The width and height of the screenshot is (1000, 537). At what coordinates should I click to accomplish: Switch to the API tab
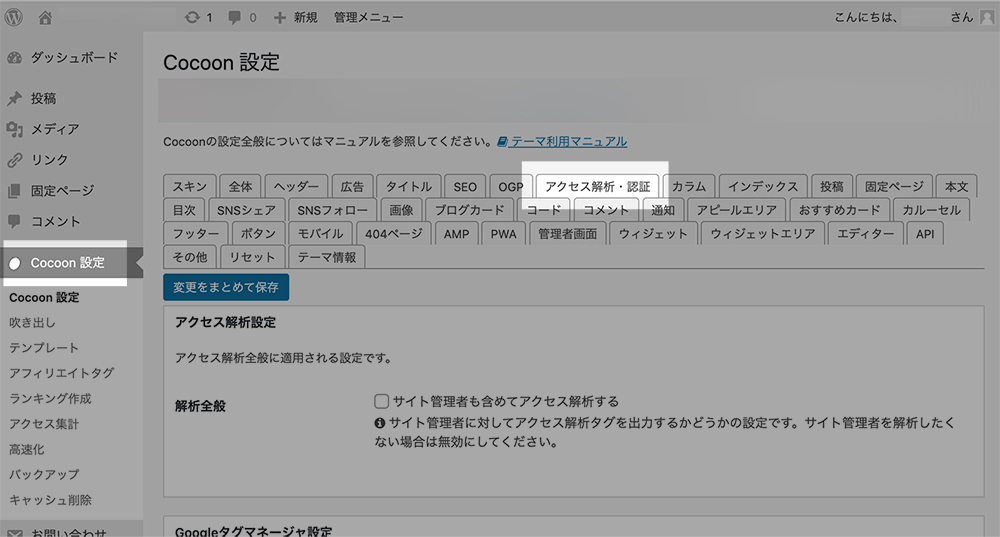925,233
